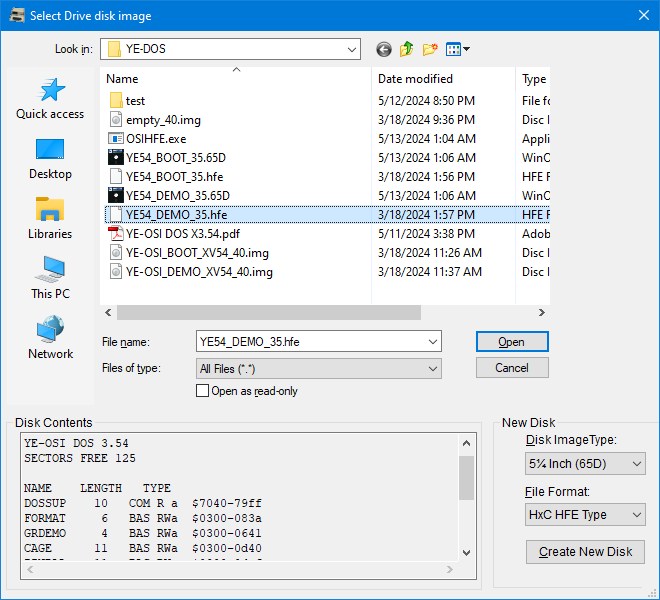Screen dimensions: 660x600
Task: Click Disk Contents vertical scrollbar thumb
Action: (x=466, y=477)
